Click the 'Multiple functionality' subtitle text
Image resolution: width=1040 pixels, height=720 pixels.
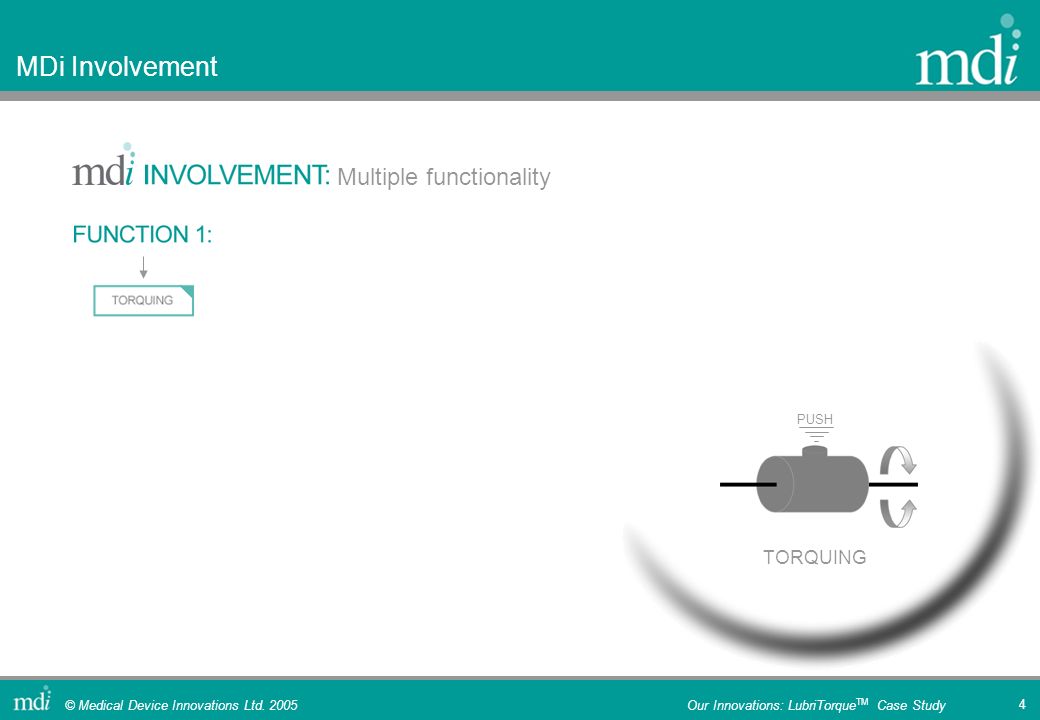444,177
